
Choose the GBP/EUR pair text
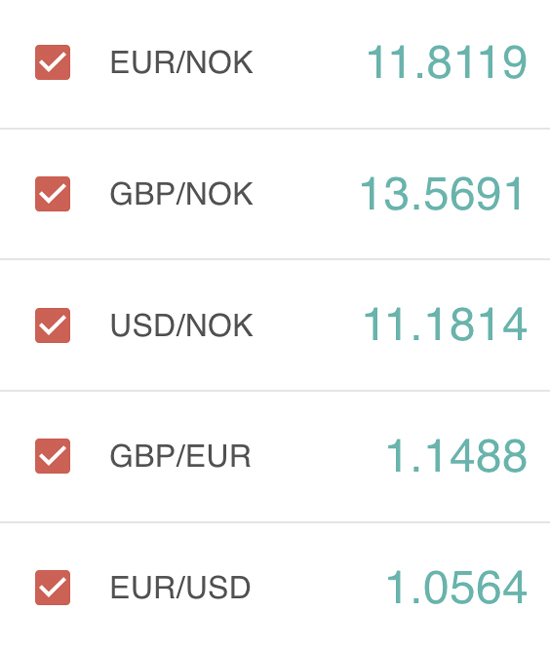click(x=180, y=456)
